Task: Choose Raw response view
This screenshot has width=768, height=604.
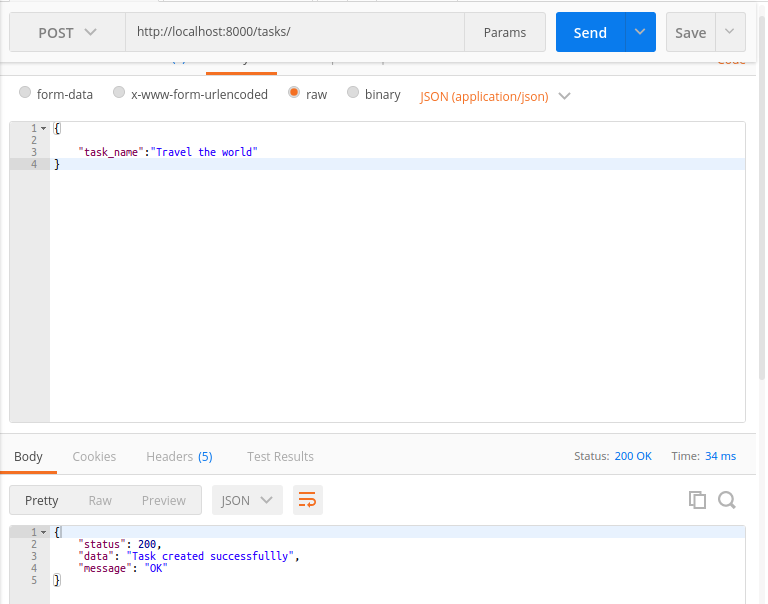Action: point(100,500)
